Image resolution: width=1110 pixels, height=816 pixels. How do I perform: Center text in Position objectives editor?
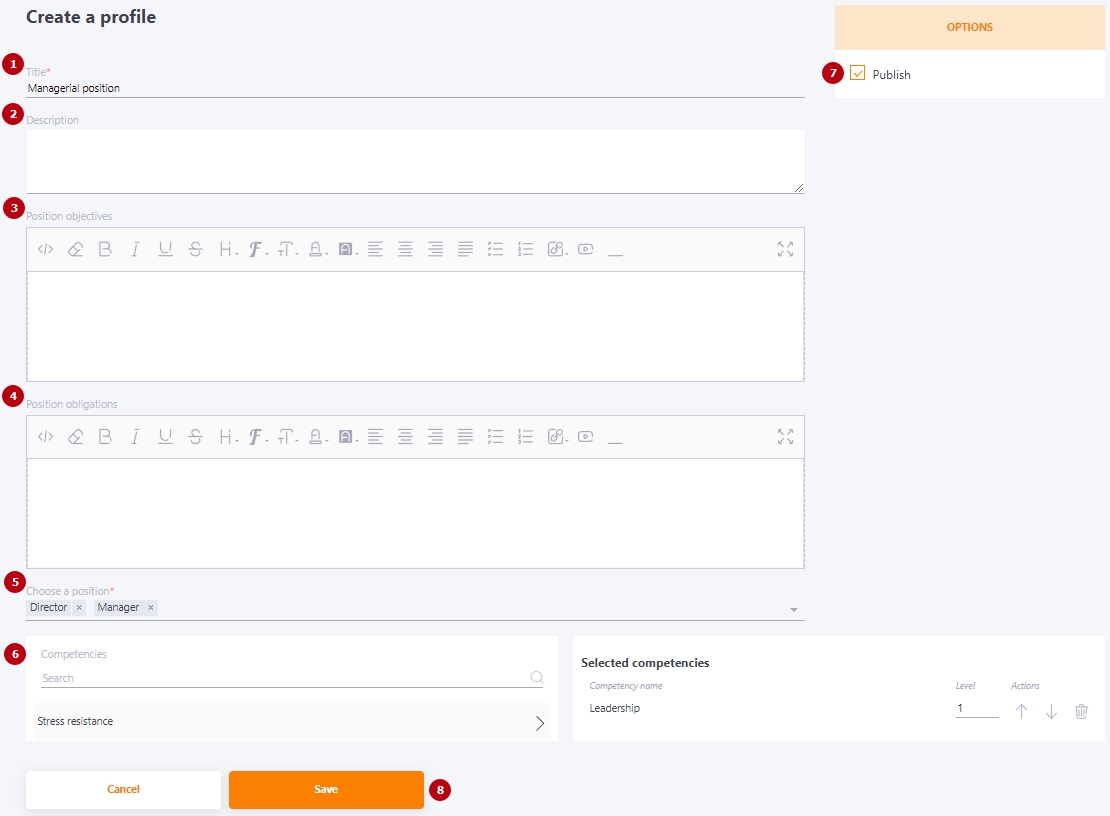(x=405, y=249)
